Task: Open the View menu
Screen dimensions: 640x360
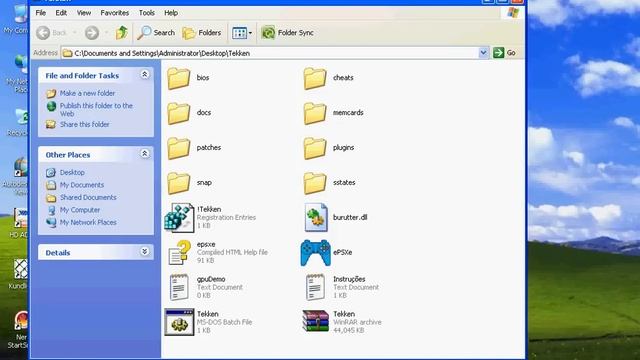Action: [x=84, y=13]
